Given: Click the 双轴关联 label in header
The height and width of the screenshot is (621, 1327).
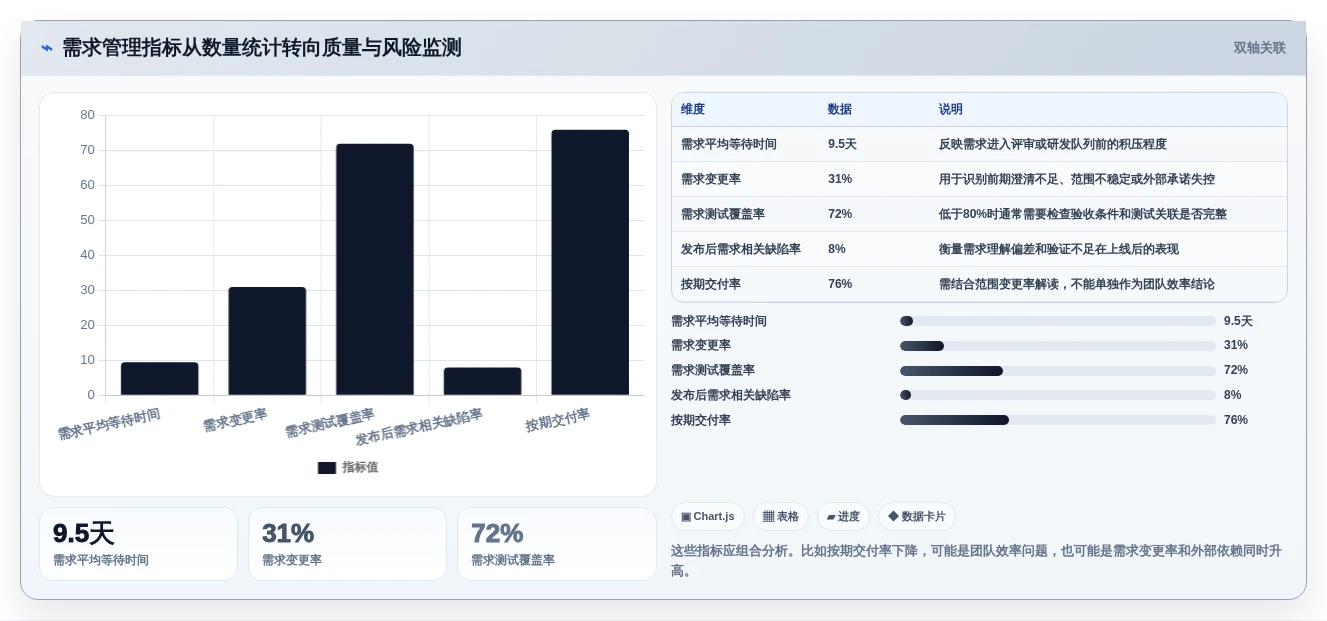Looking at the screenshot, I should point(1259,48).
